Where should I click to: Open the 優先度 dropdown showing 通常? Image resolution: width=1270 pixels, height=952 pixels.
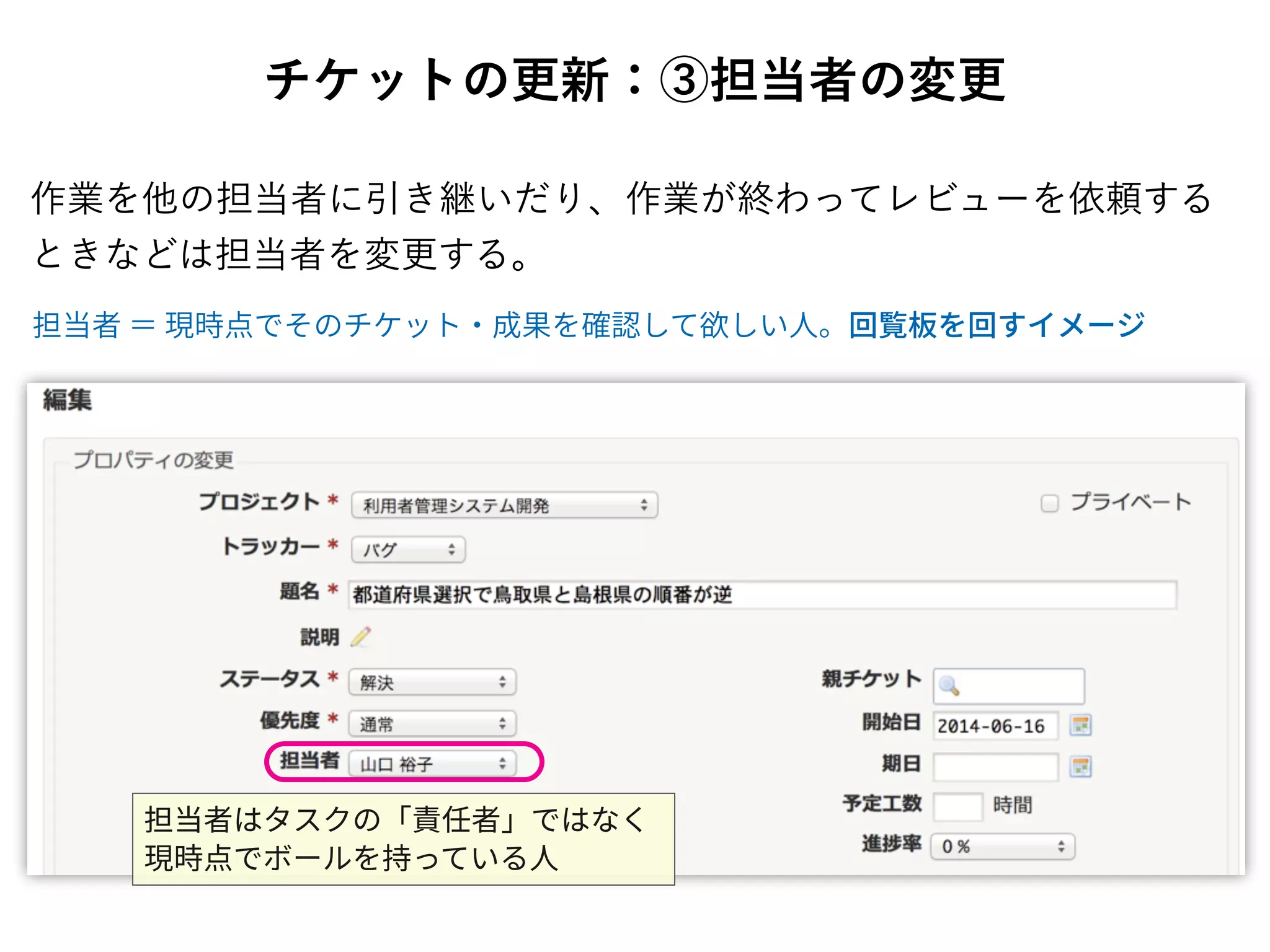tap(432, 723)
